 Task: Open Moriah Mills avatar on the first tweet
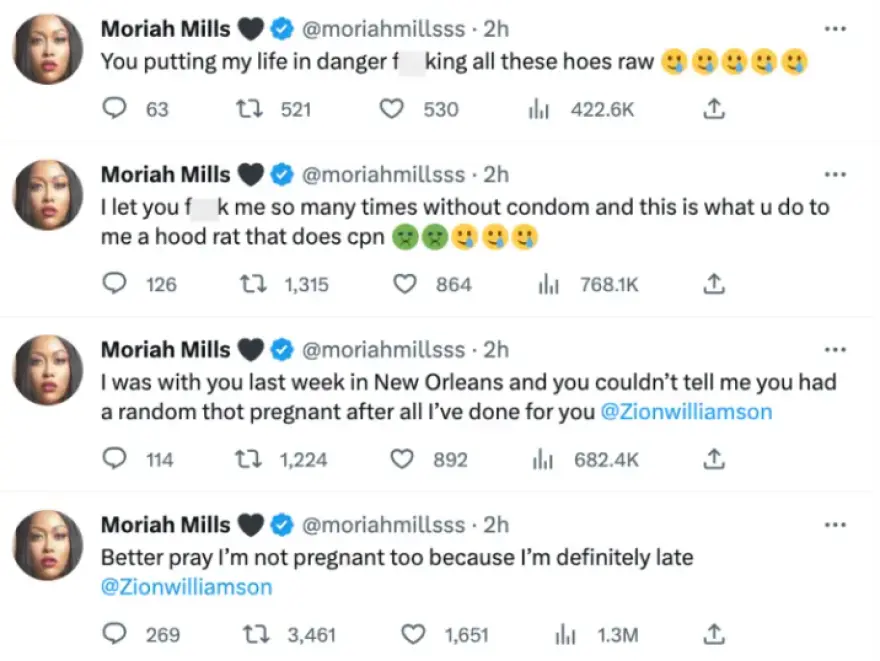[49, 49]
